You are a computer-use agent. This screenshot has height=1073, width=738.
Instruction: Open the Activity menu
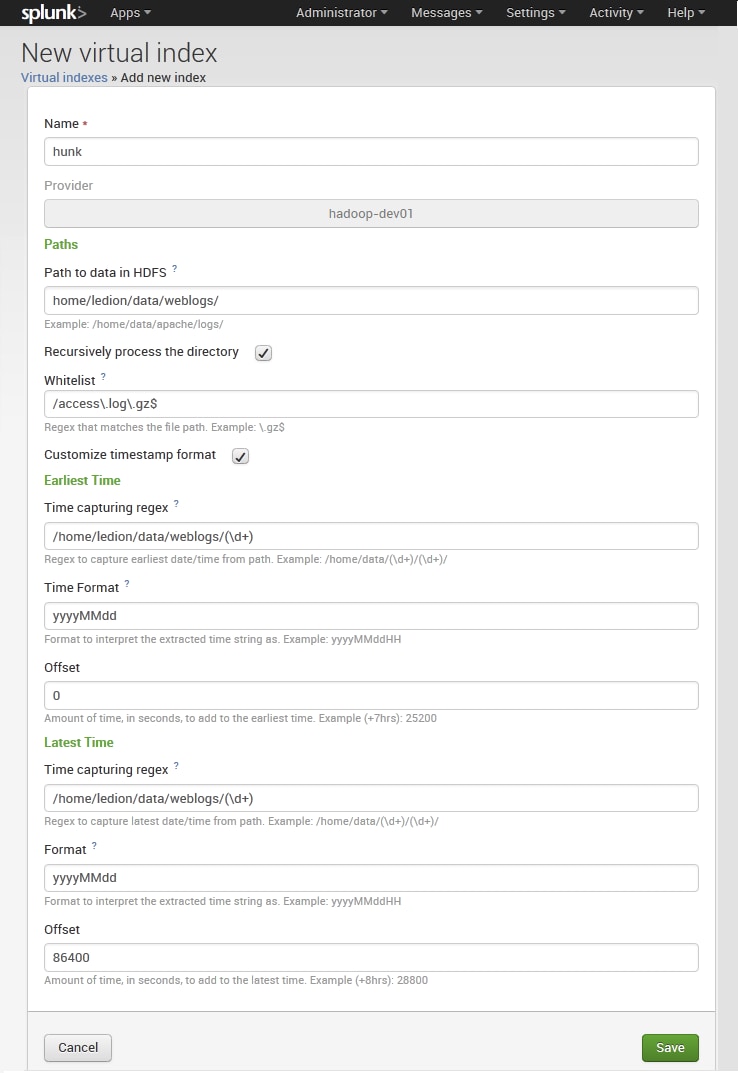pos(616,13)
